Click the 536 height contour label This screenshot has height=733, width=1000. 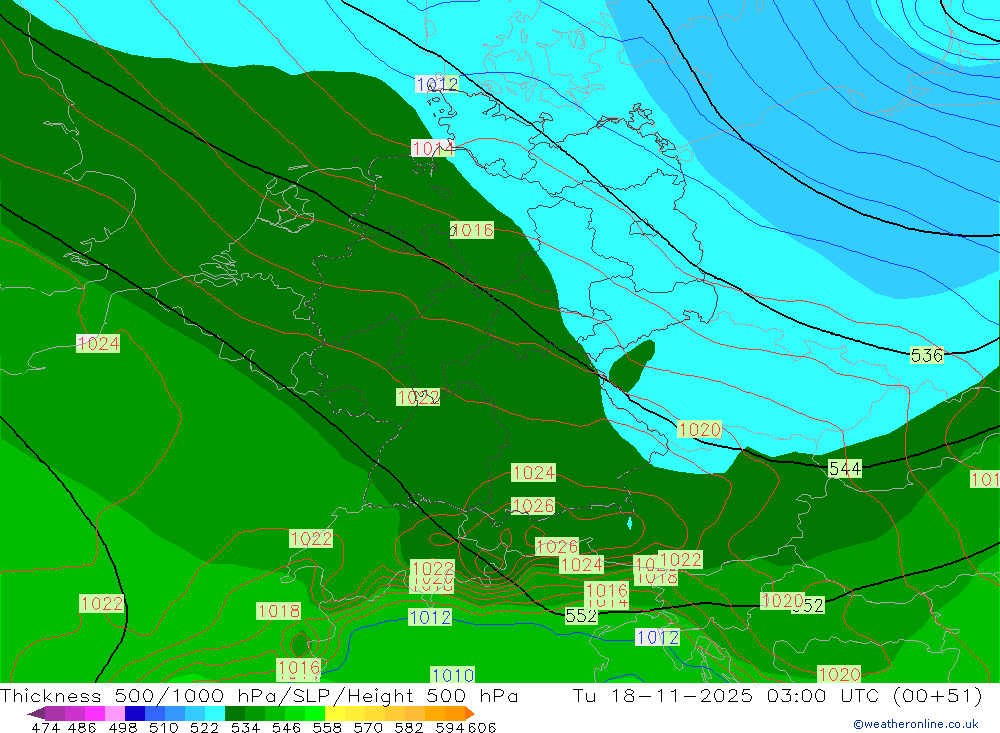[x=927, y=355]
